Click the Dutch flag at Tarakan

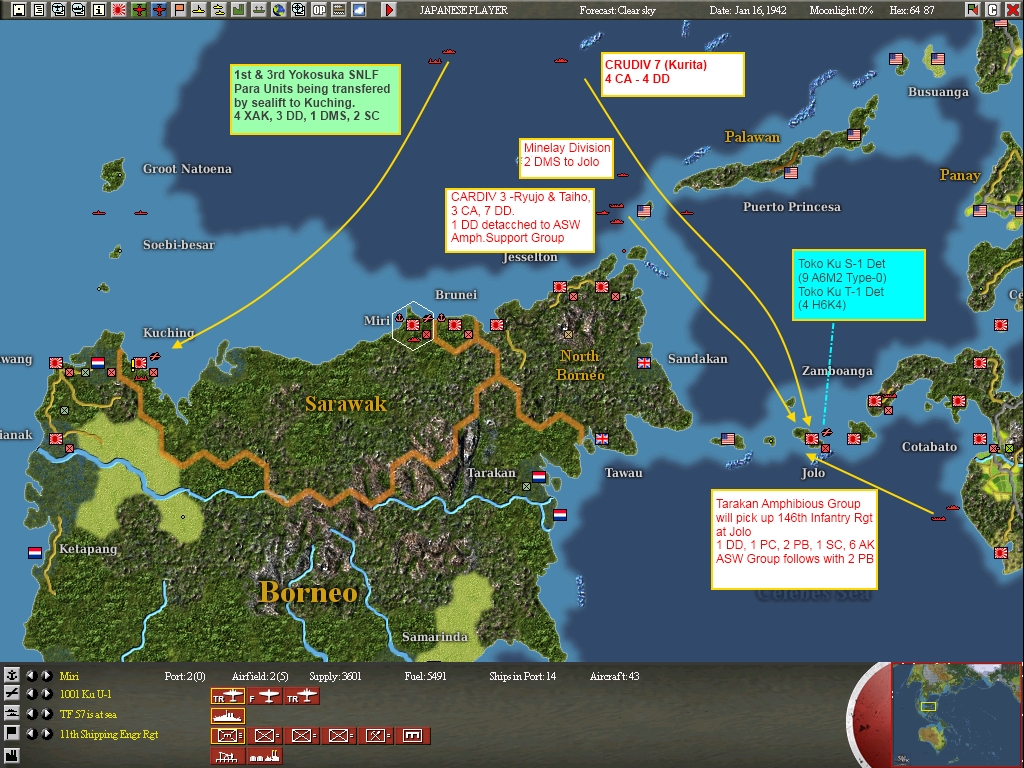point(539,477)
